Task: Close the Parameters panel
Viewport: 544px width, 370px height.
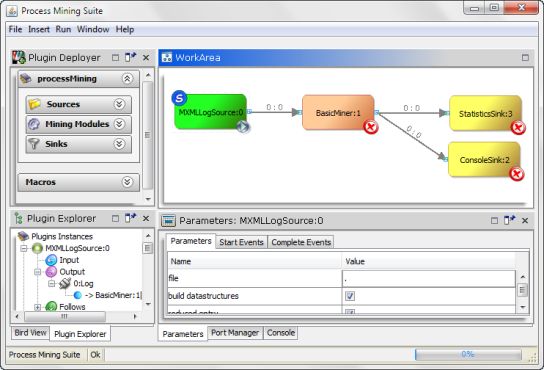Action: 525,220
